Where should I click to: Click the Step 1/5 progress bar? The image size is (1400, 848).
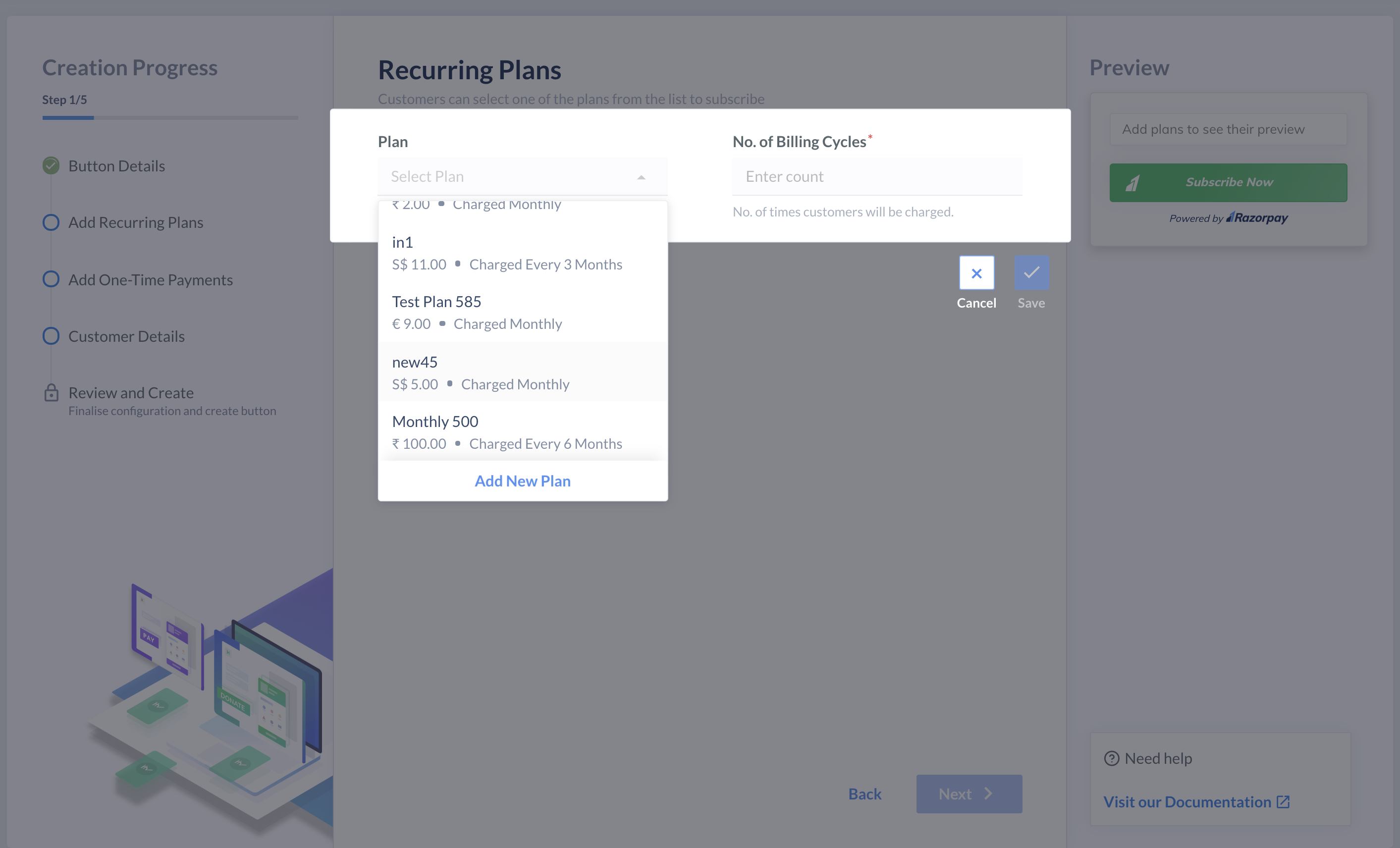[169, 118]
